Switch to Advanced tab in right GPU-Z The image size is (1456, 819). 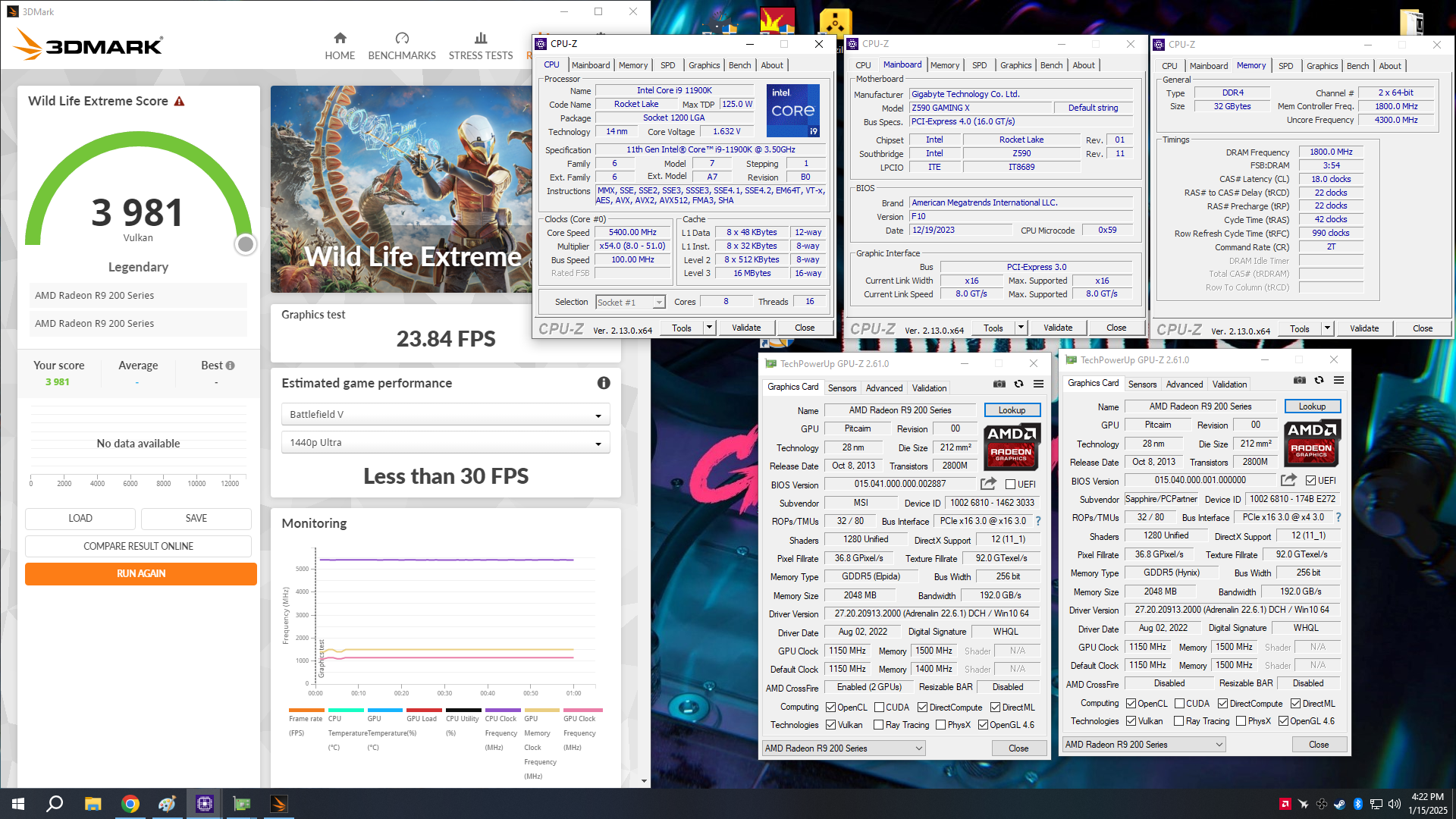[x=1185, y=384]
